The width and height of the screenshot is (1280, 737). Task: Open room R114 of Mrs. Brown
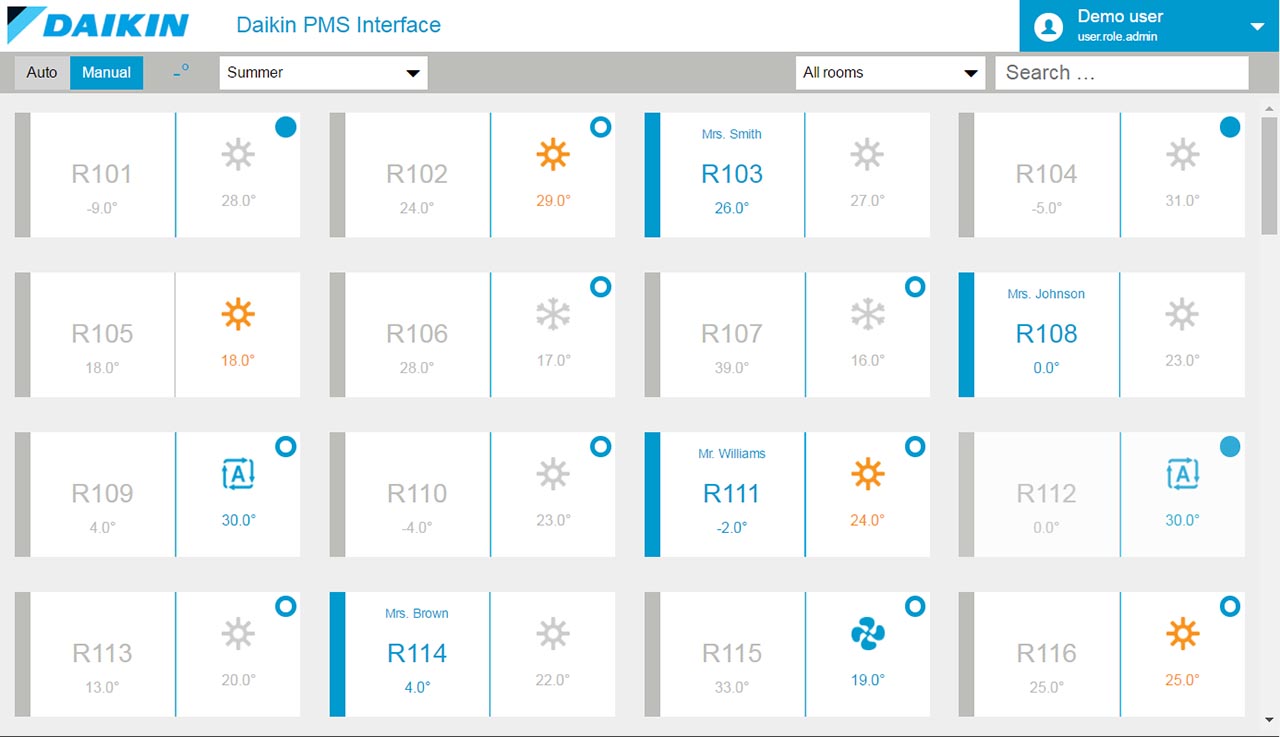pos(417,654)
